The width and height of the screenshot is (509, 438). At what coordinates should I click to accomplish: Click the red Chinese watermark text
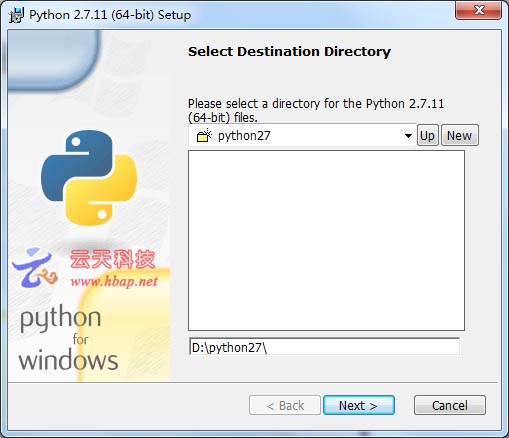point(113,259)
